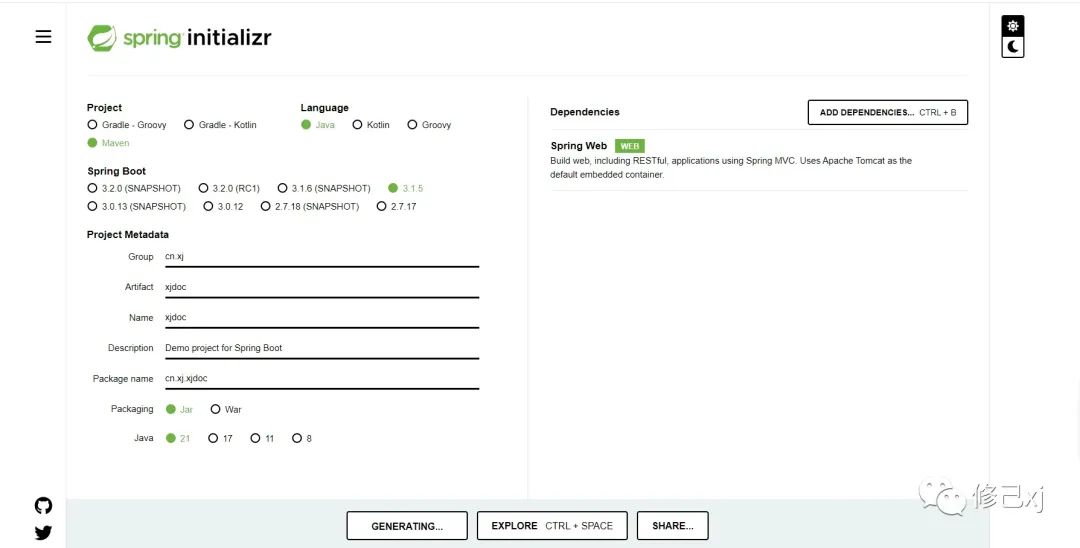Click the Generating button

tap(407, 526)
